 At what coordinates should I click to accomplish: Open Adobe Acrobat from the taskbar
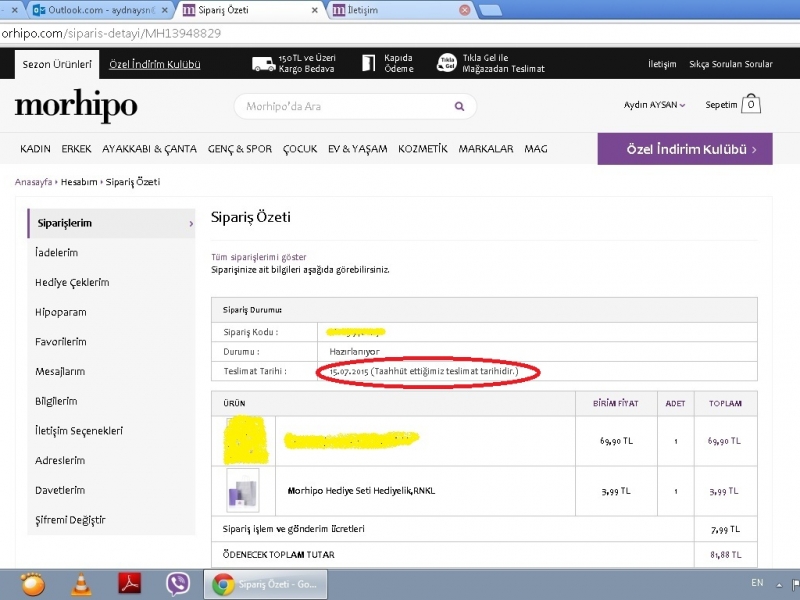130,584
